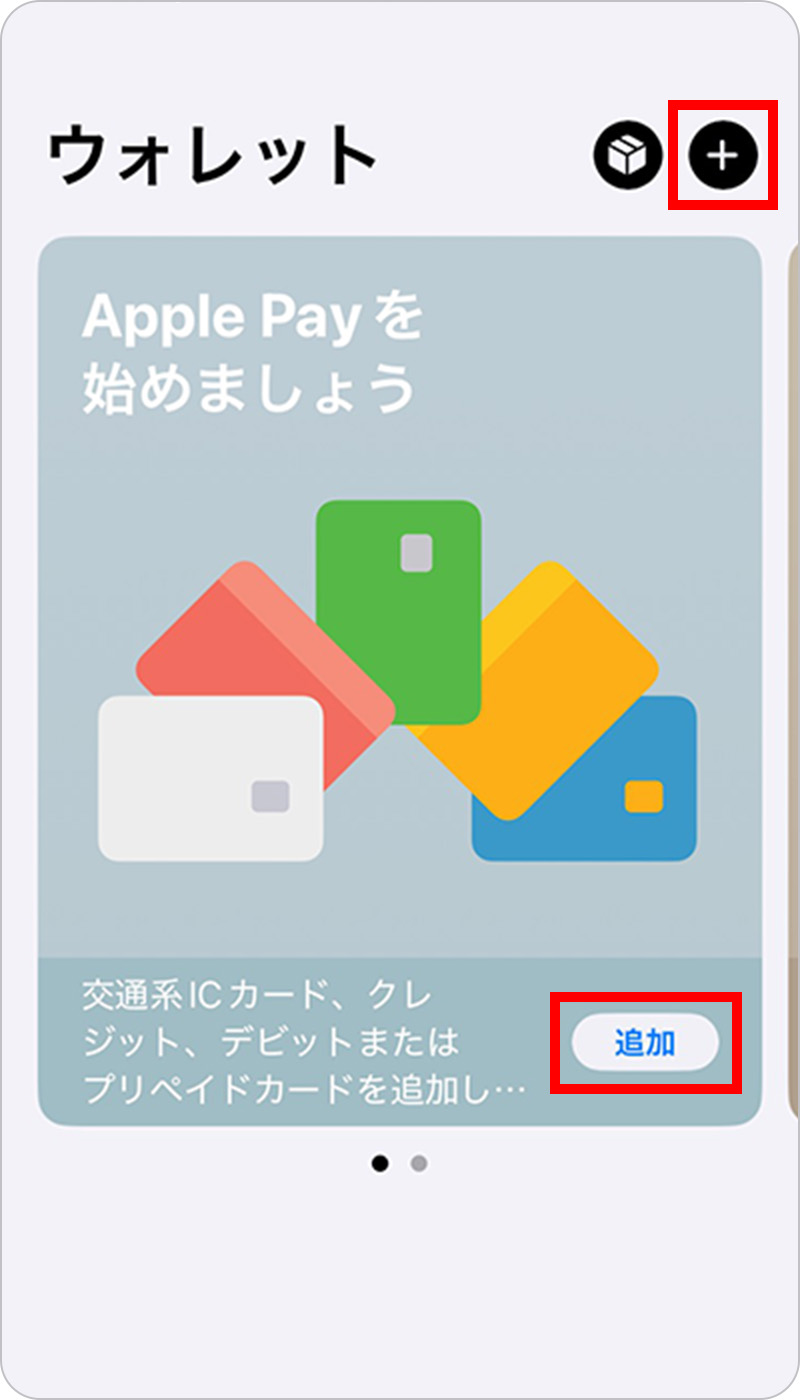Tap the chip on the green card
This screenshot has height=1400, width=800.
coord(416,553)
